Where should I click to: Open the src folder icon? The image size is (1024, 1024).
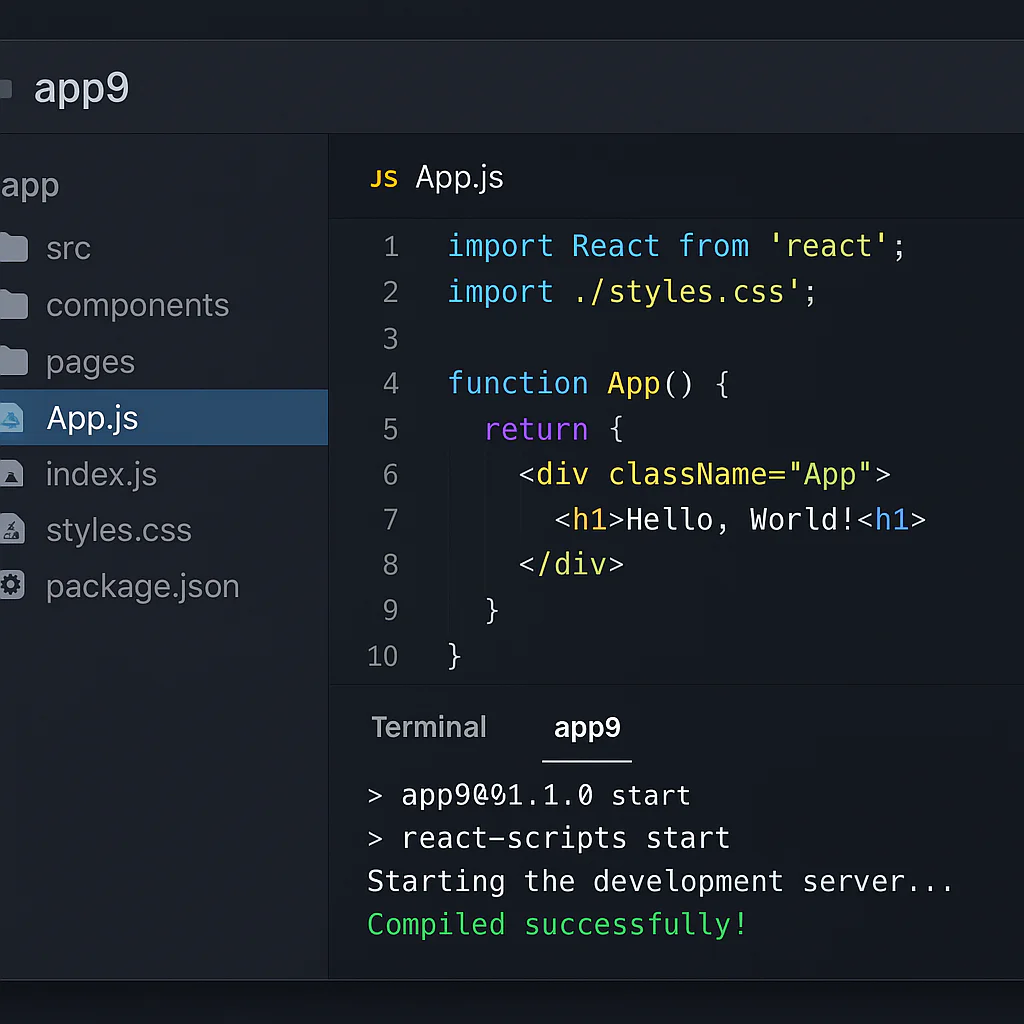click(14, 248)
